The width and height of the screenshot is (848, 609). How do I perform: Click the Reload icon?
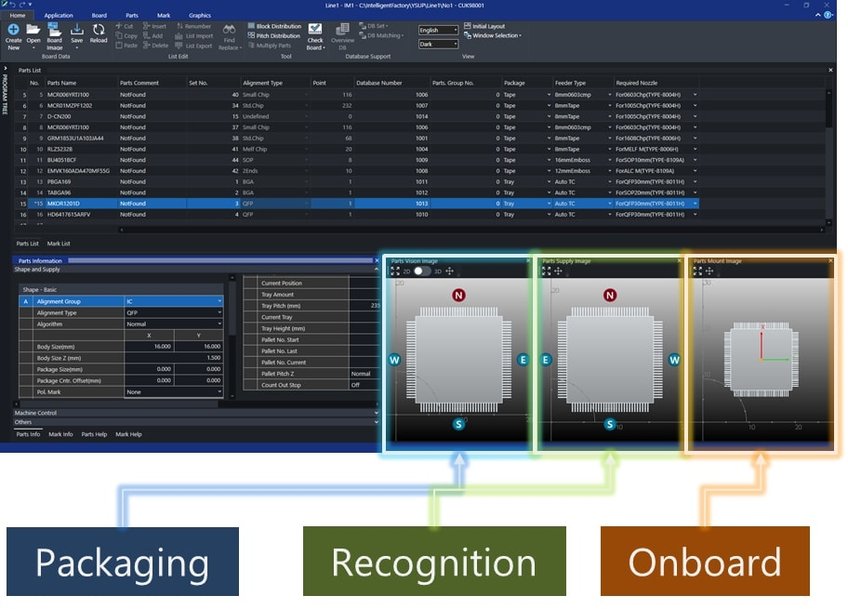(x=98, y=30)
